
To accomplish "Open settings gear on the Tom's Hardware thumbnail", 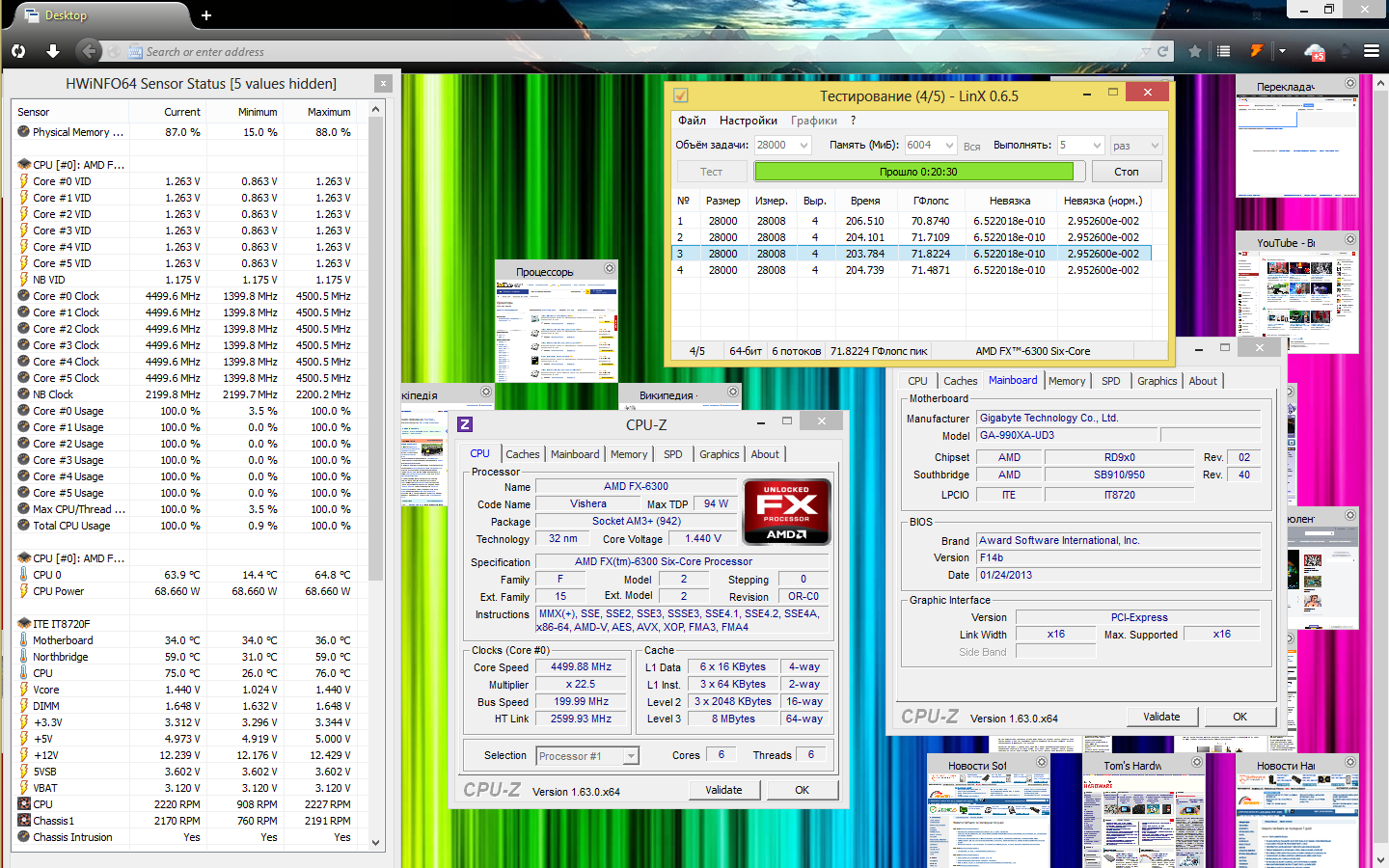I will tap(1196, 762).
